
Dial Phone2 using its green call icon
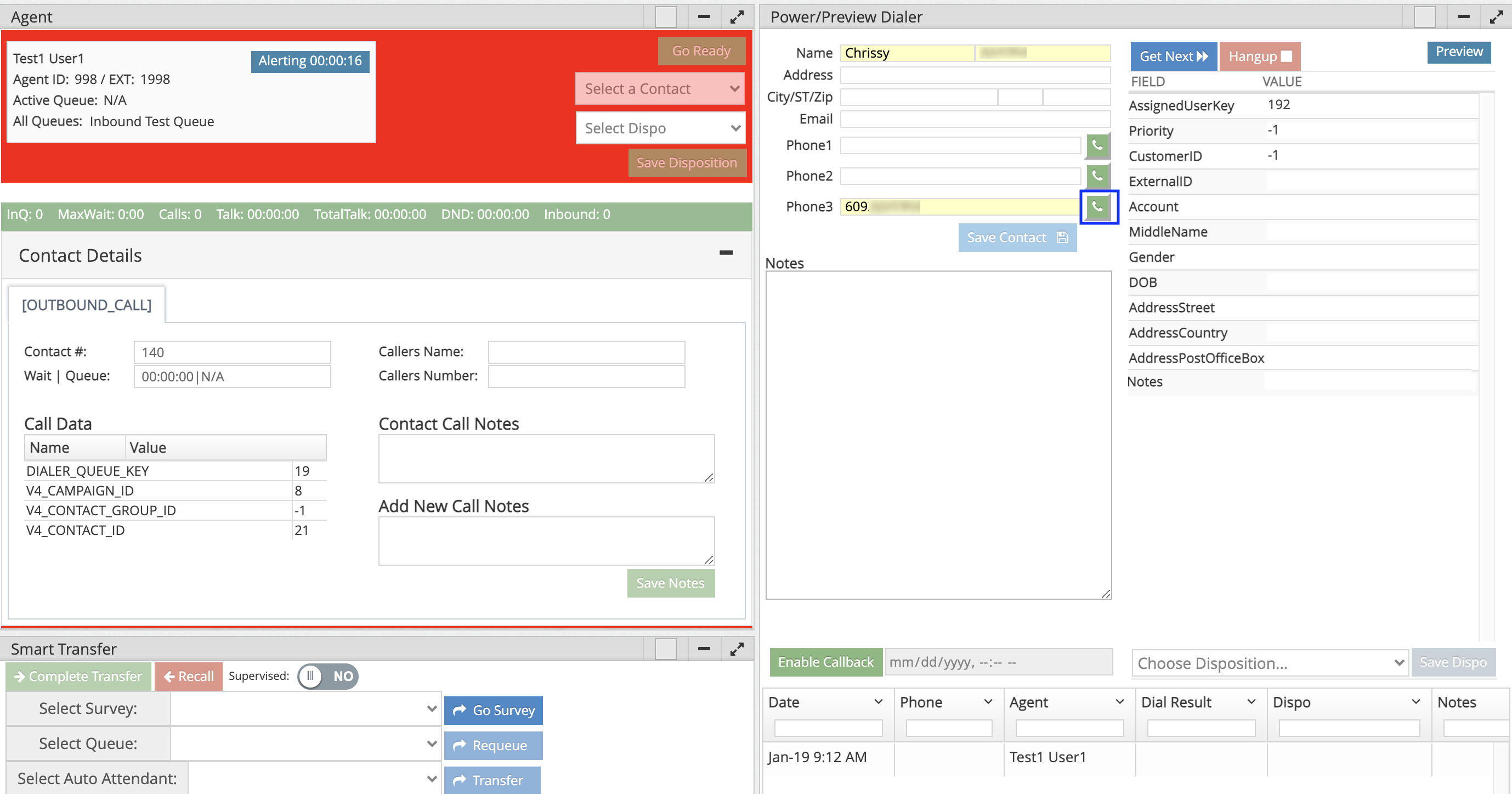coord(1097,176)
